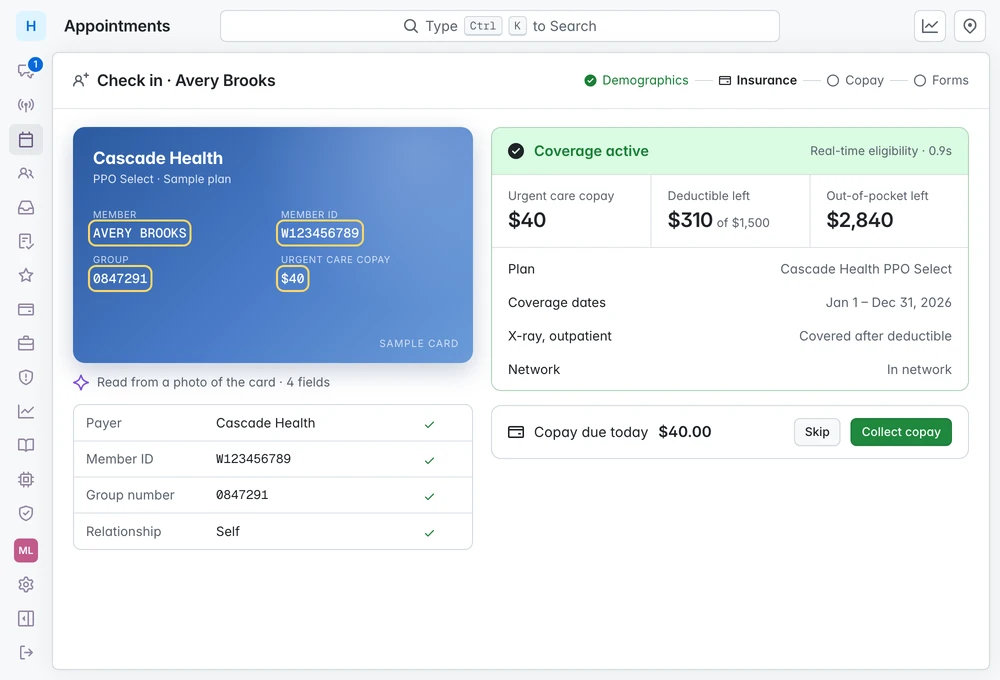
Task: Toggle the sidebar collapse panel icon
Action: point(26,618)
